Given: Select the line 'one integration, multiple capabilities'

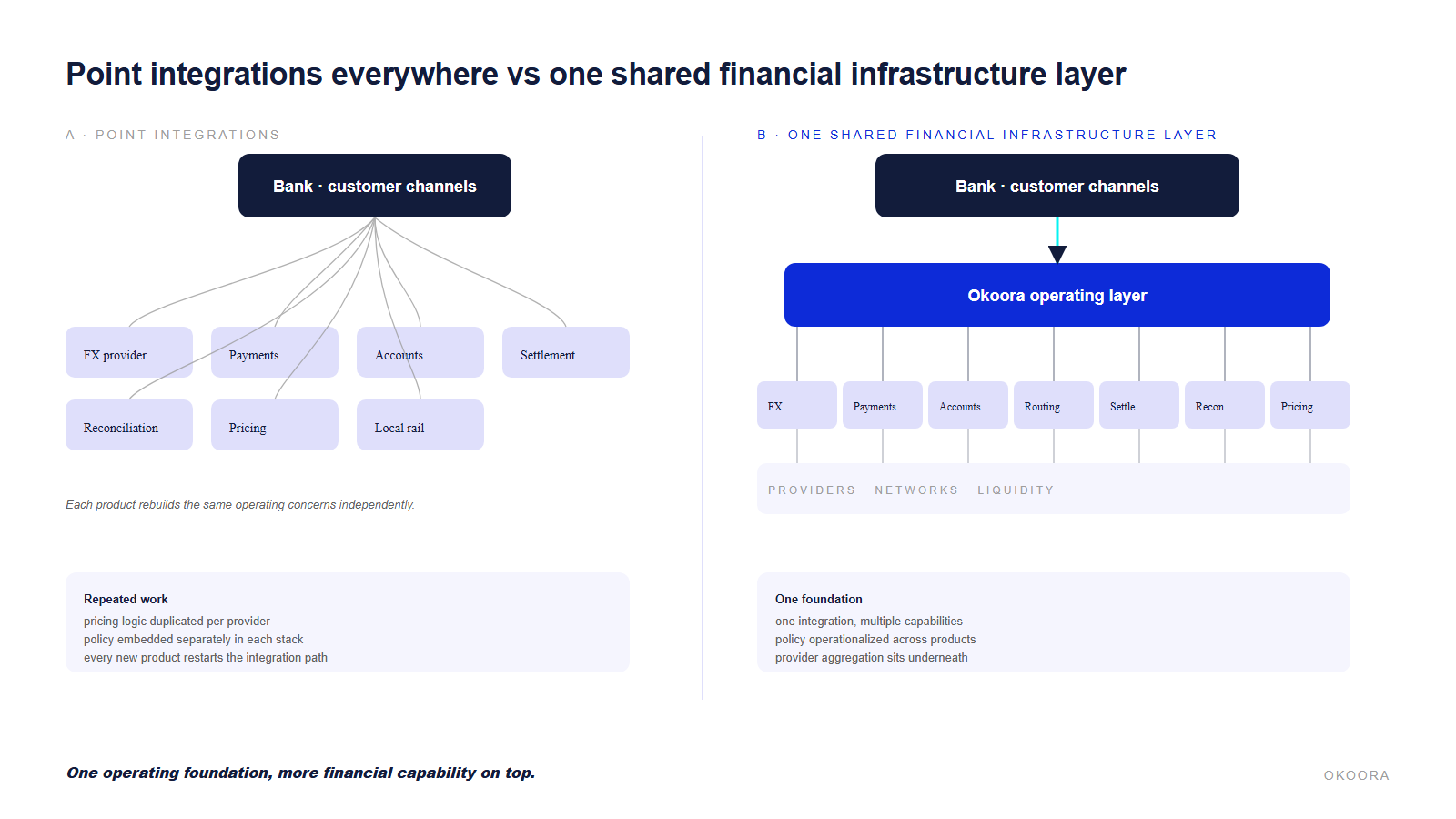Looking at the screenshot, I should (x=869, y=621).
